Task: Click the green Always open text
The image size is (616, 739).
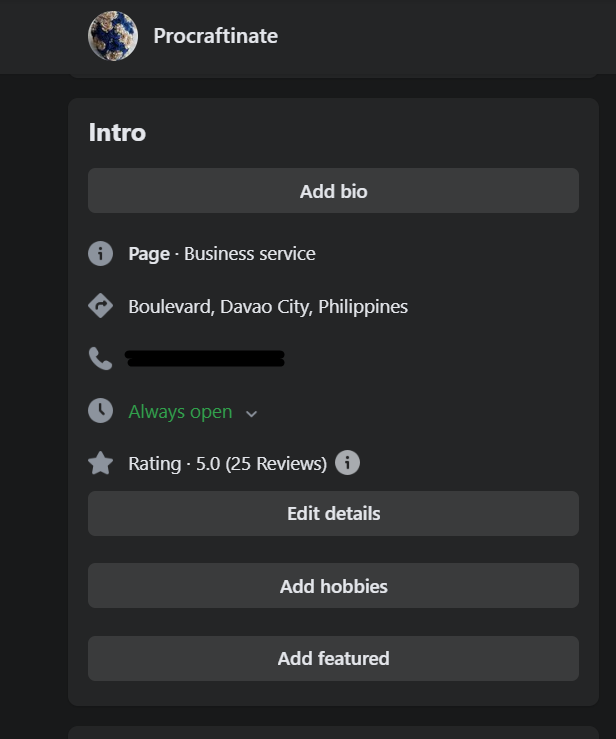Action: tap(180, 412)
